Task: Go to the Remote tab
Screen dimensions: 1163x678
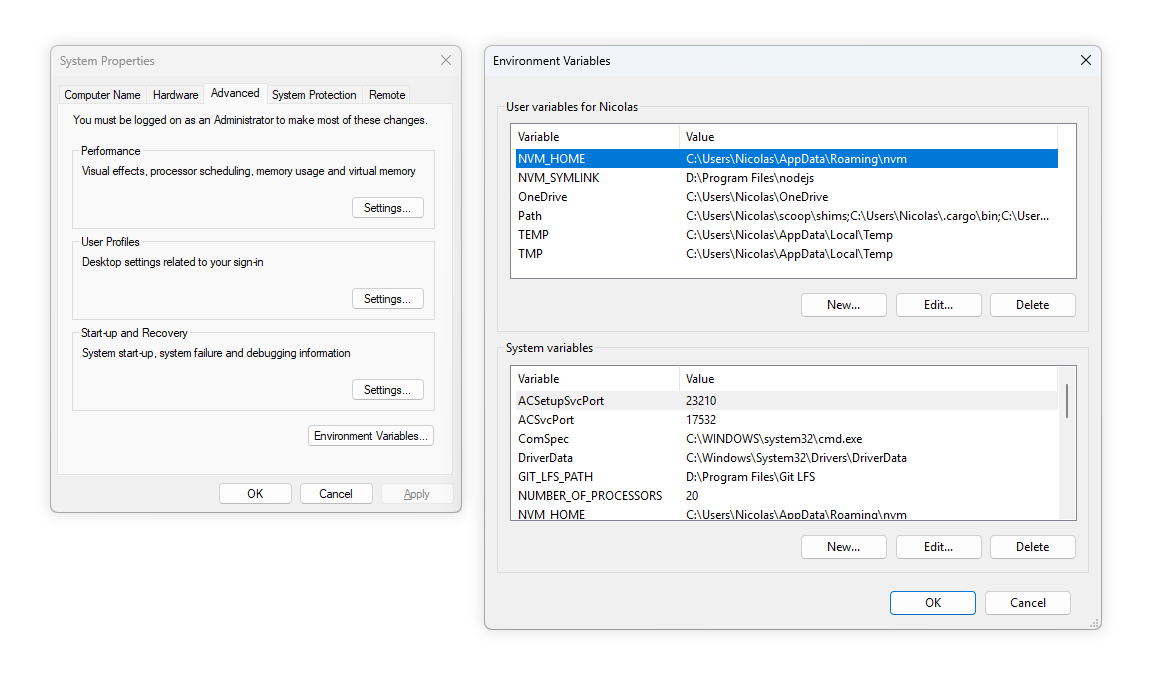Action: pyautogui.click(x=387, y=95)
